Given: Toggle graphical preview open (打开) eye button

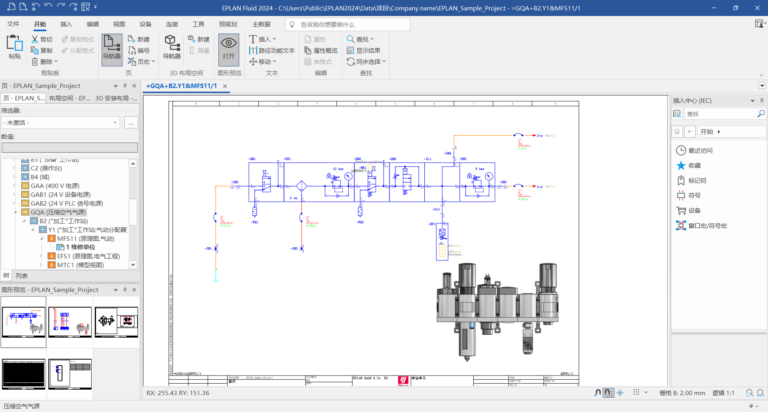Looking at the screenshot, I should coord(229,48).
